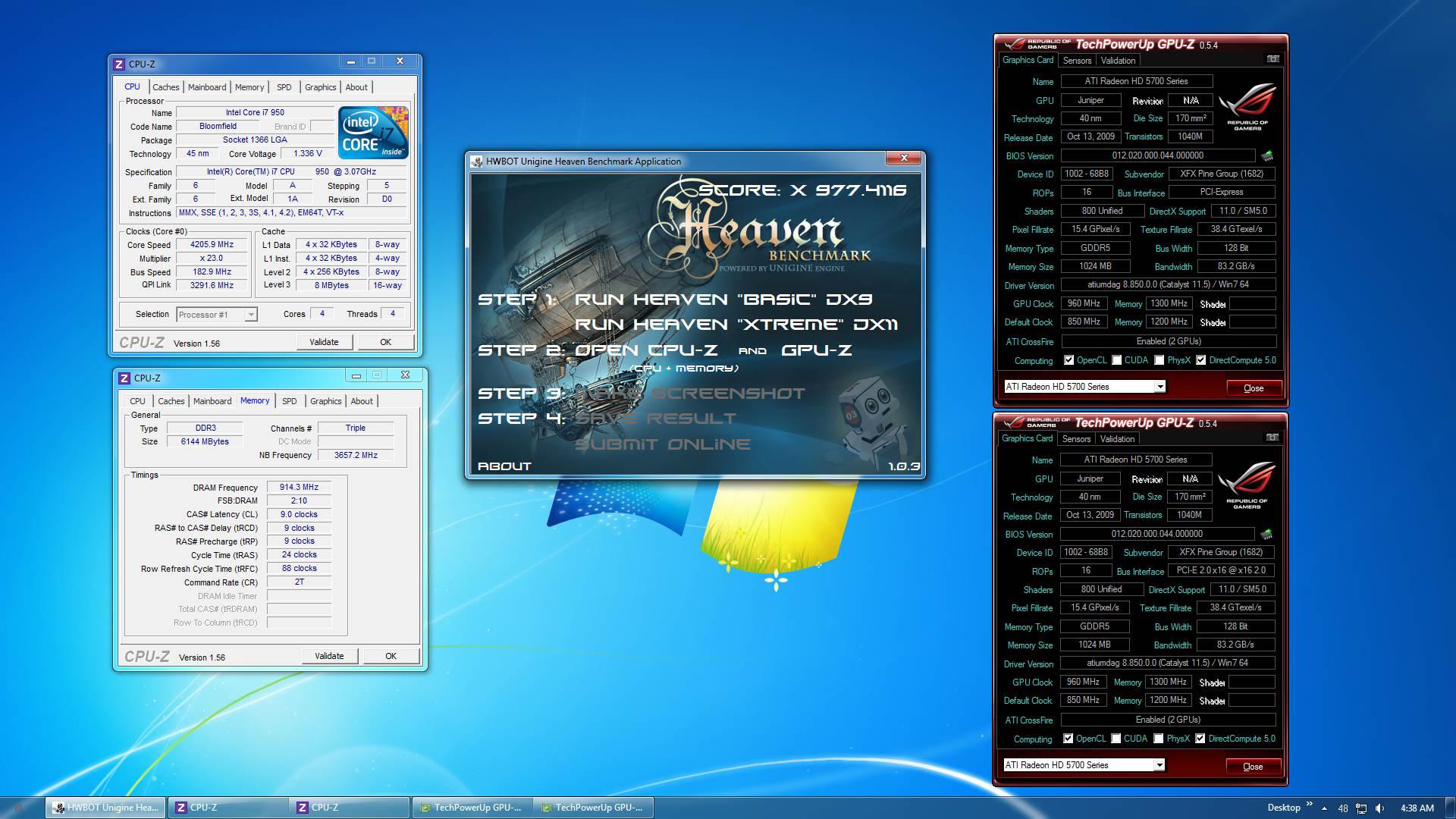The image size is (1456, 819).
Task: Toggle the PhysX checkbox in the bottom GPU-Z window
Action: point(1159,739)
